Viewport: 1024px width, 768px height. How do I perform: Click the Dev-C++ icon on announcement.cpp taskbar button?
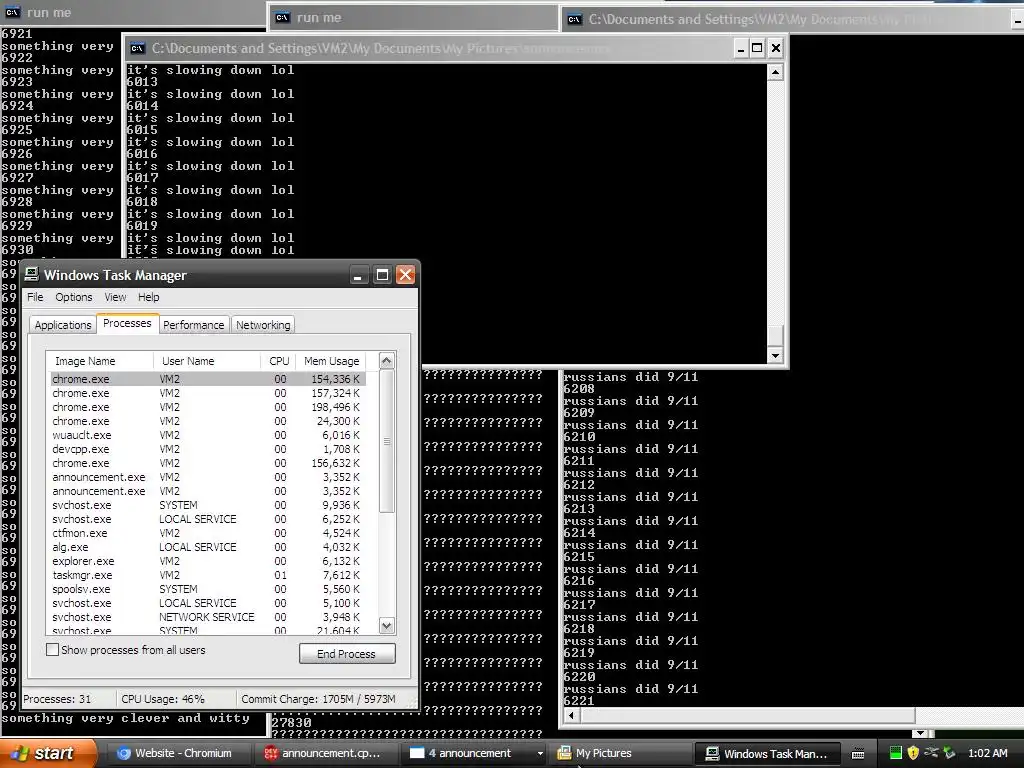[270, 753]
